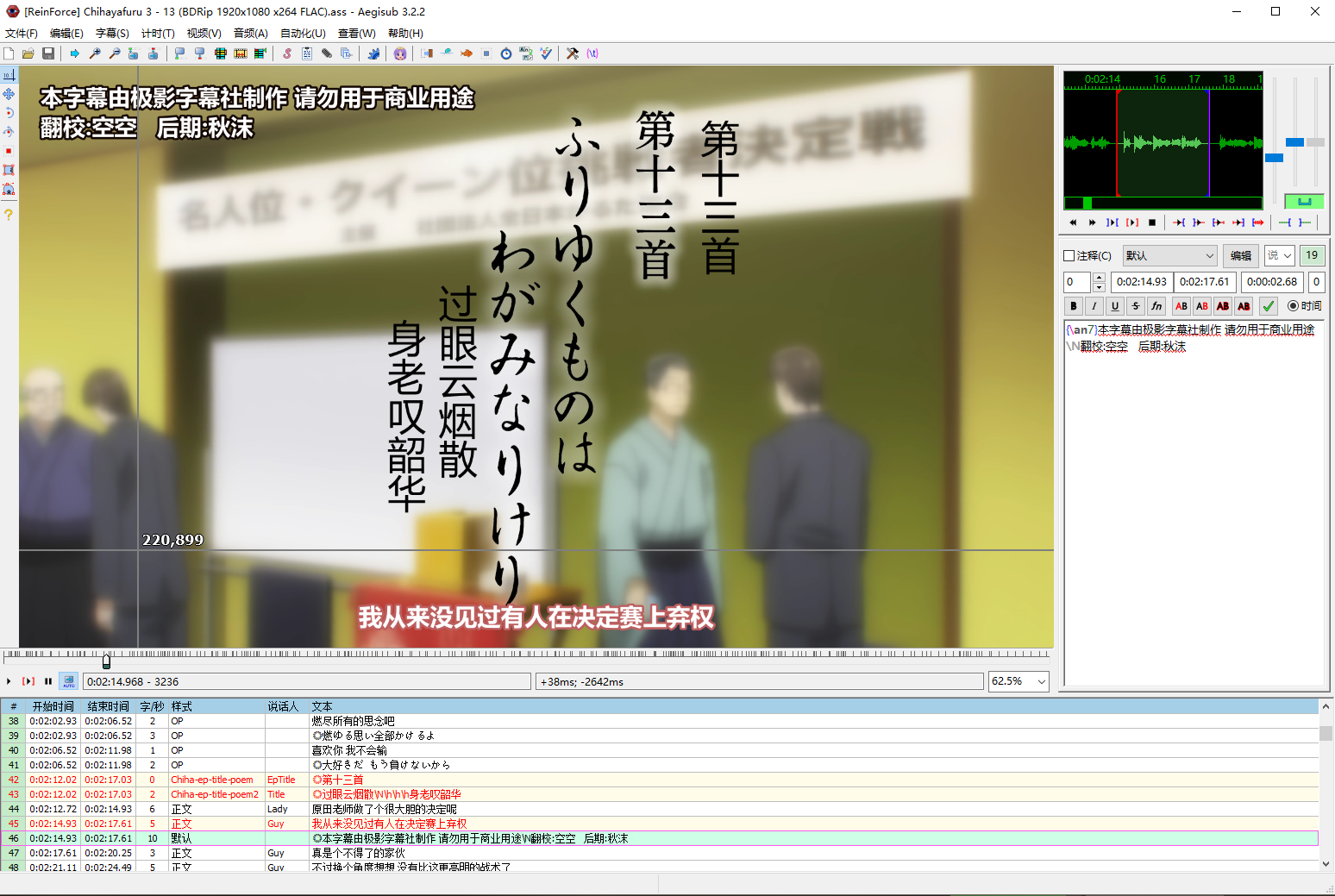Select grid row 44 原田老师做了个很大胆的决定呢
This screenshot has width=1335, height=896.
pyautogui.click(x=660, y=809)
